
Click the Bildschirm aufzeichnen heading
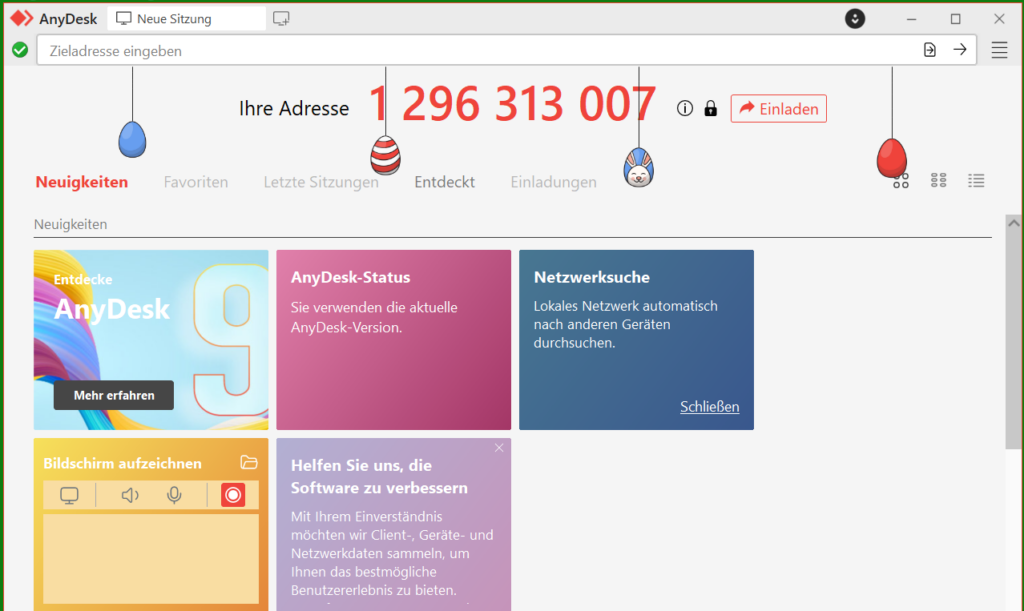tap(122, 463)
